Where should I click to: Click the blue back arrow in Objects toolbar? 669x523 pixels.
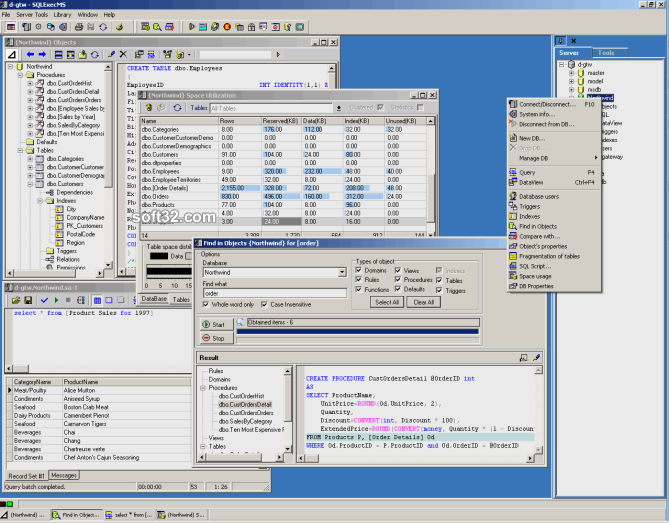30,55
